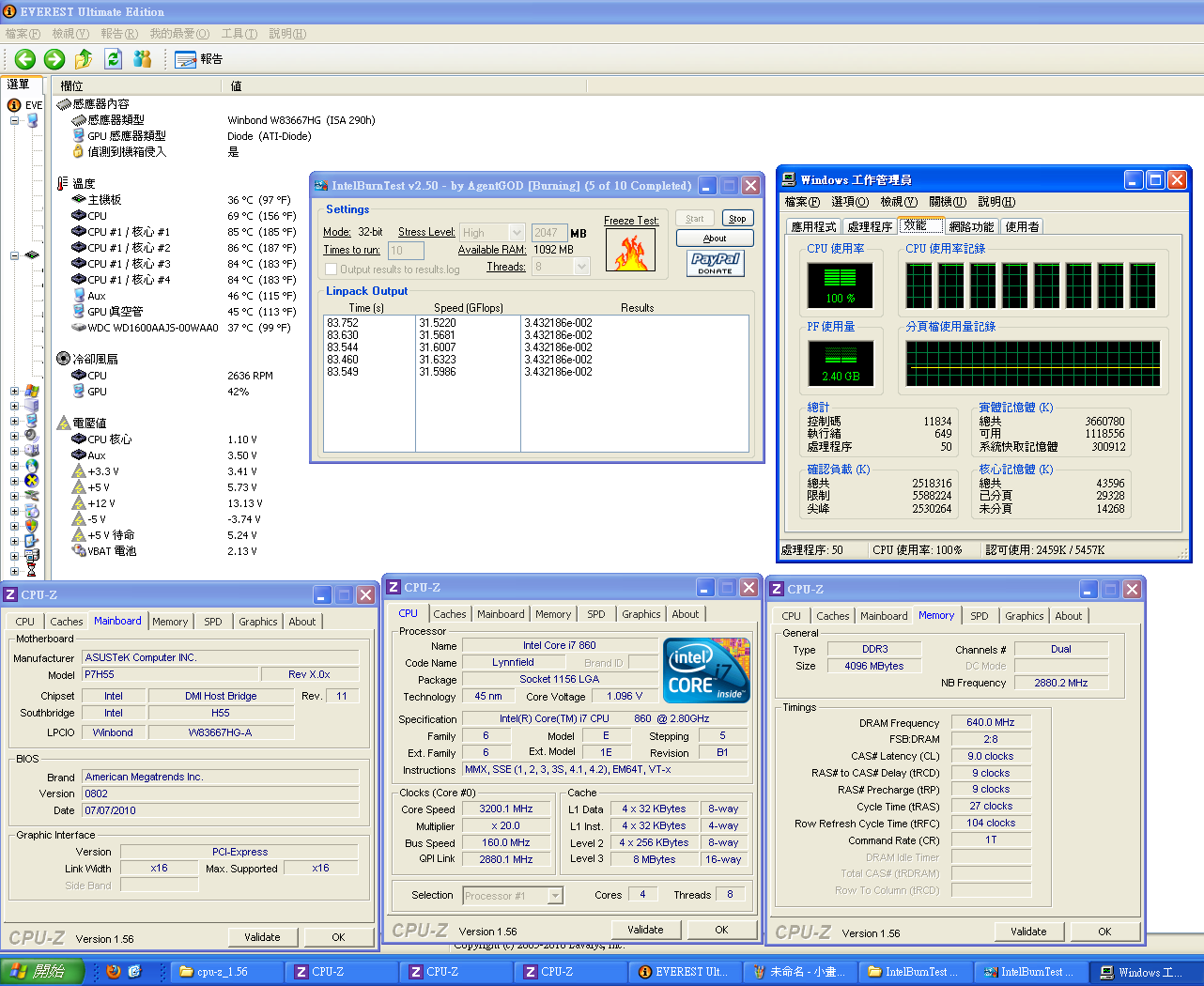
Task: Open the SPD tab in Mainboard CPU-Z window
Action: click(213, 622)
